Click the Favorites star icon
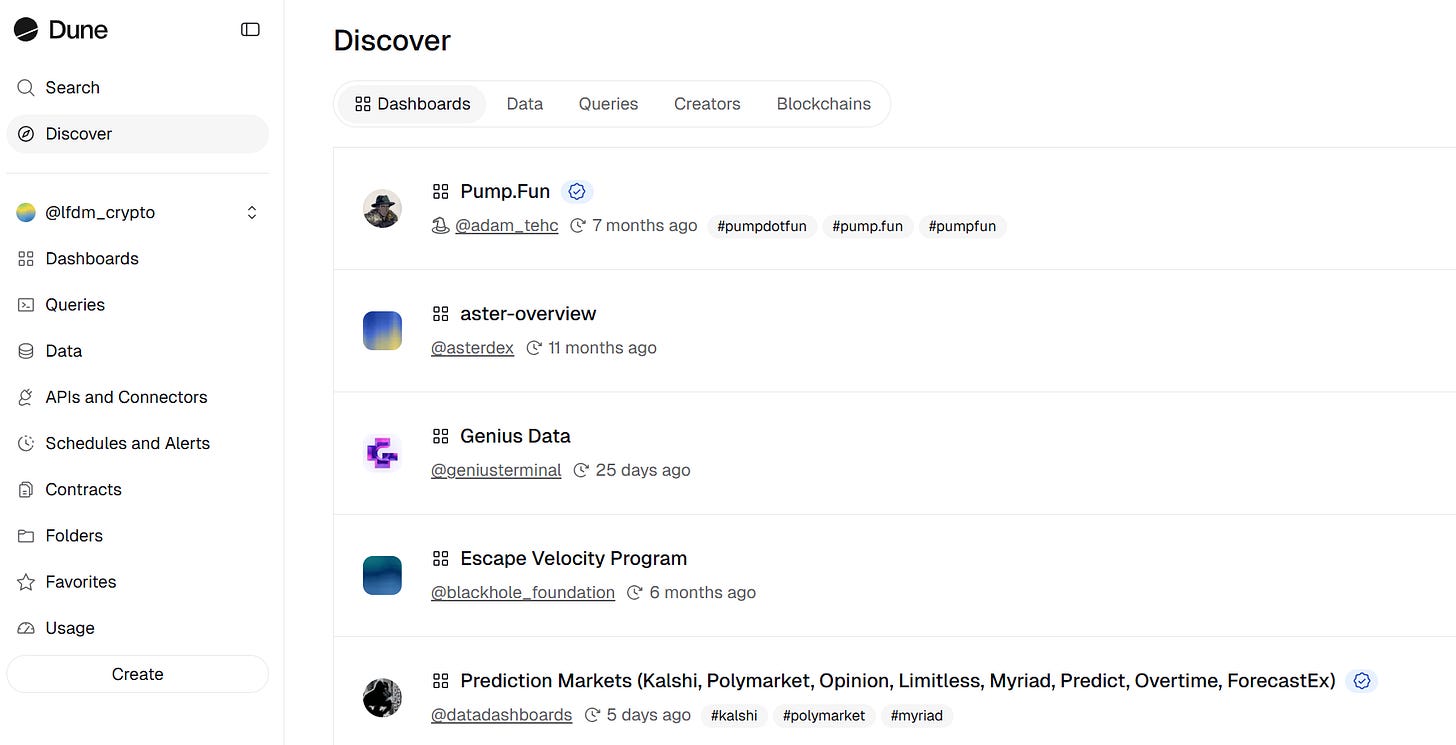This screenshot has width=1456, height=745. coord(26,582)
